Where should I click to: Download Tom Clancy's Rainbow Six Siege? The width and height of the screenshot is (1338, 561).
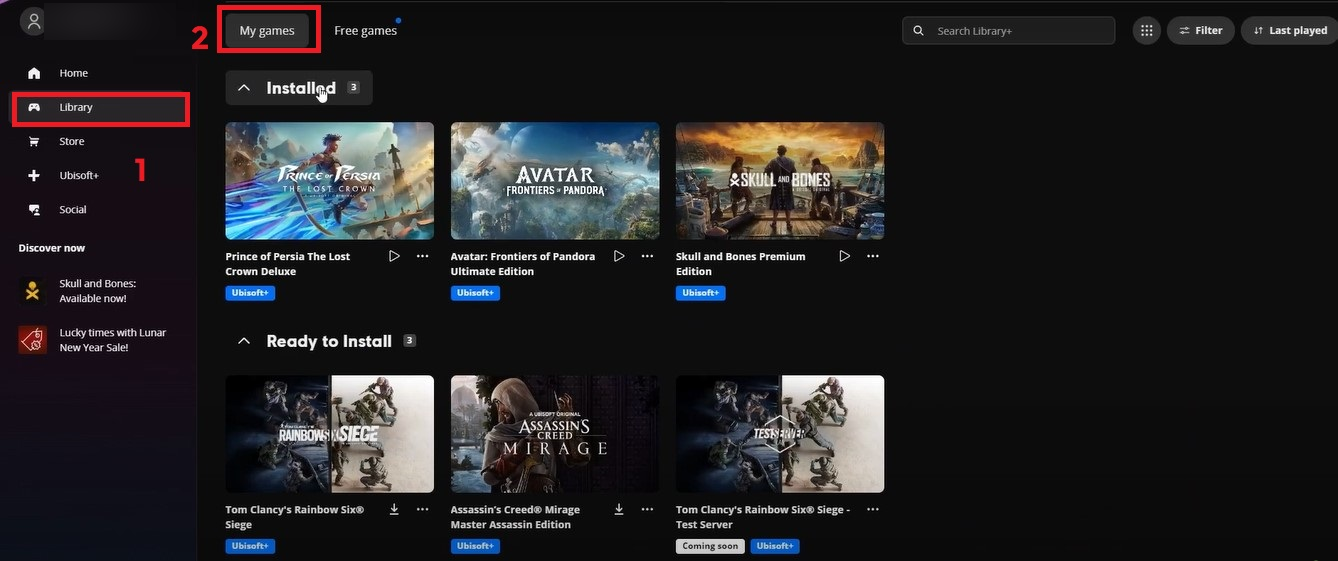point(394,509)
